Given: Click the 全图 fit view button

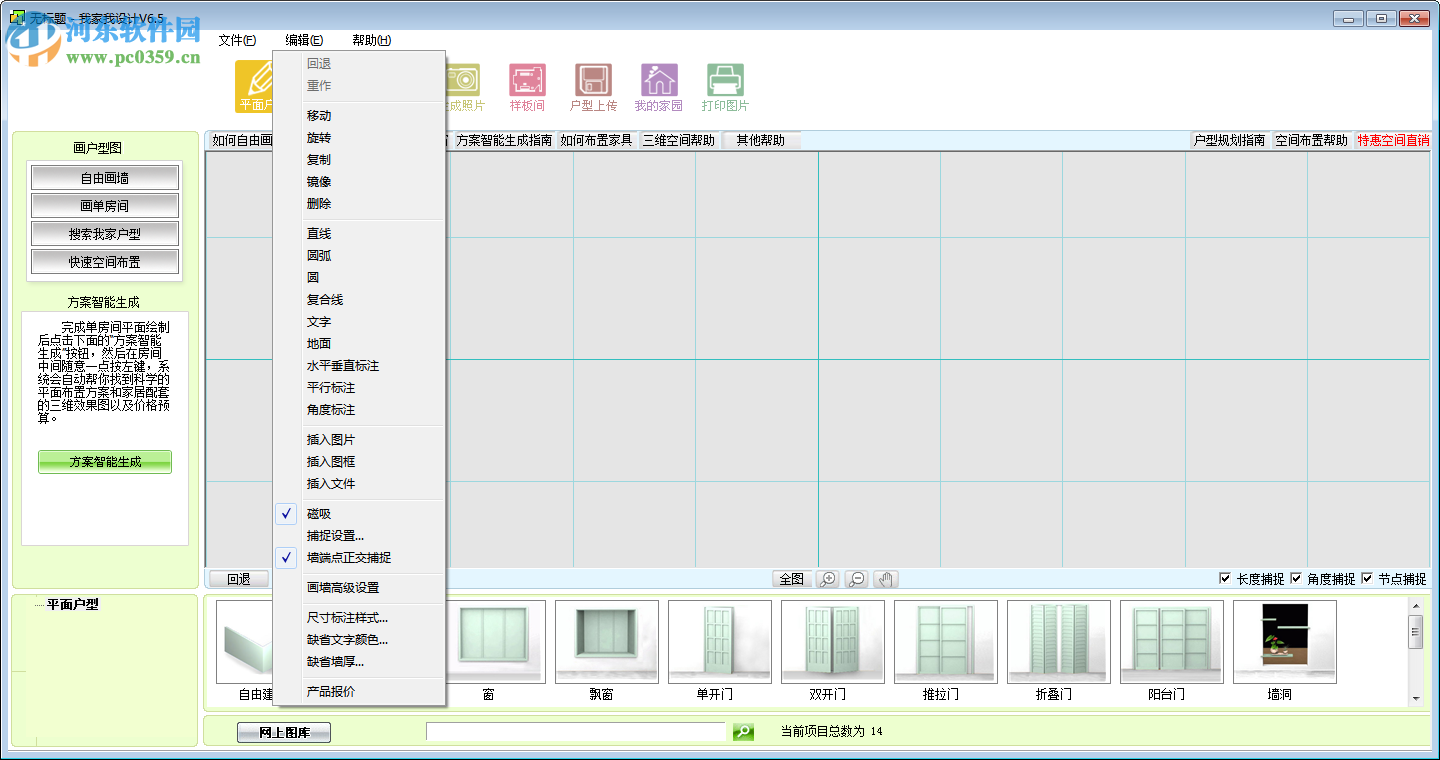Looking at the screenshot, I should (791, 579).
